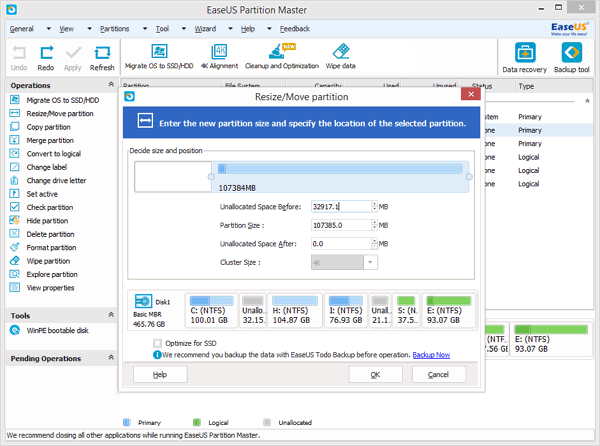Select the C: (NTFS) 100.01 GB block
600x446 pixels.
[x=211, y=311]
